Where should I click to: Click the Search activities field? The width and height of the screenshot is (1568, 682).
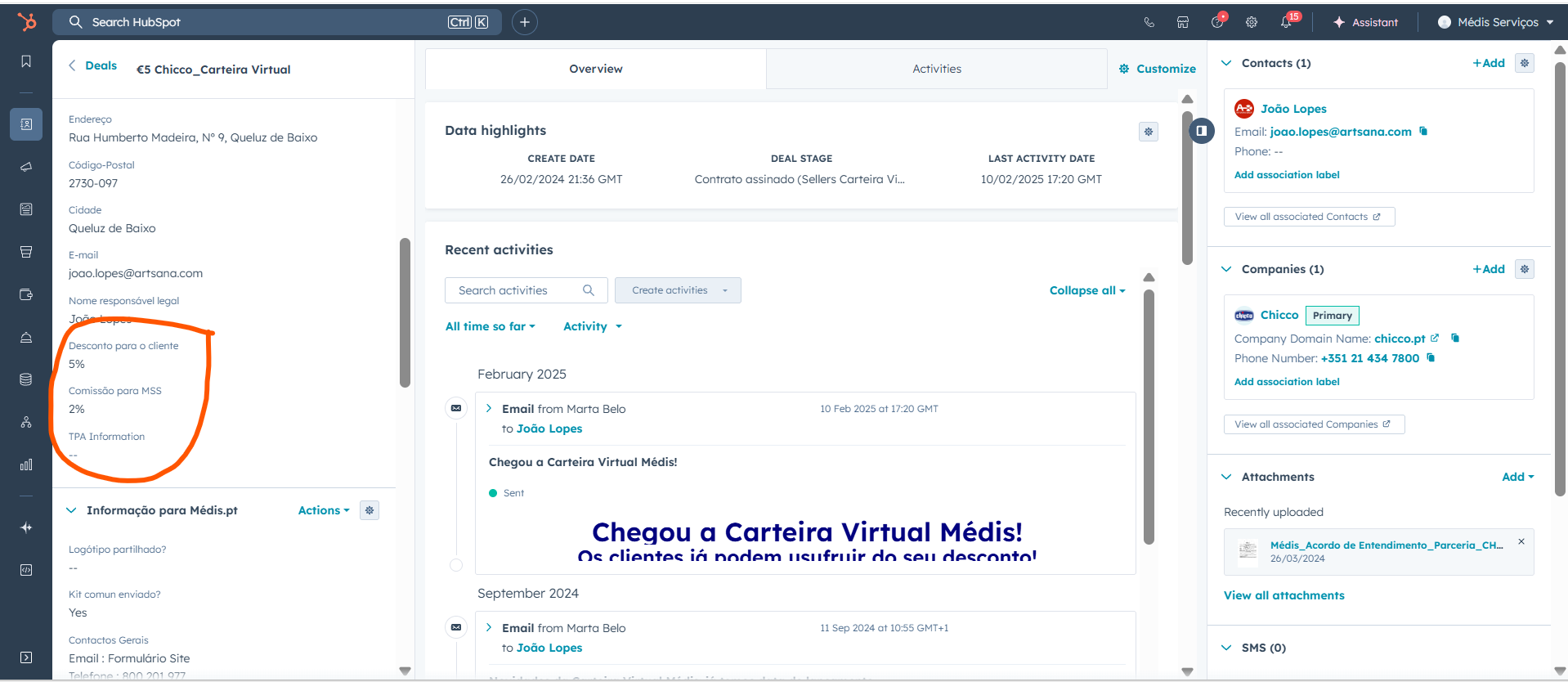(x=519, y=290)
